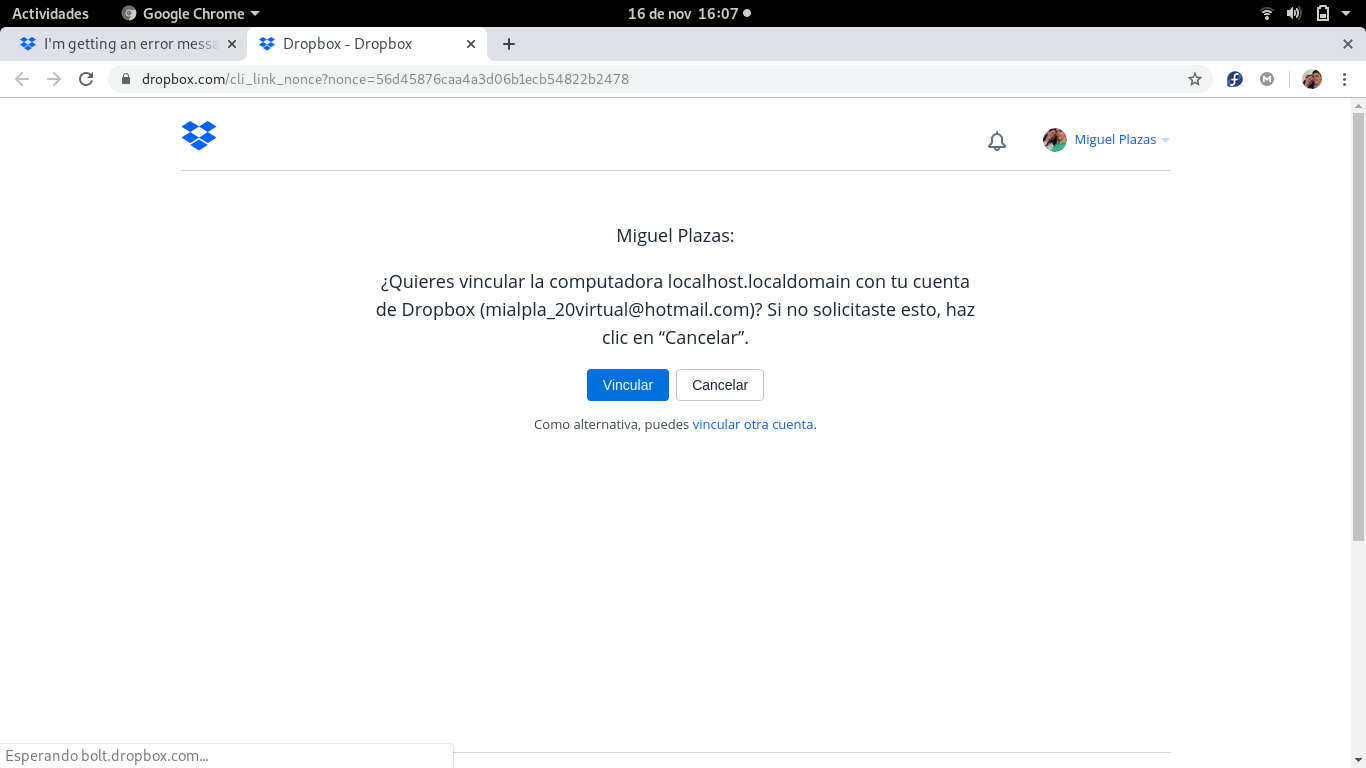Click the clock showing 16 de nov 16:07

point(683,13)
